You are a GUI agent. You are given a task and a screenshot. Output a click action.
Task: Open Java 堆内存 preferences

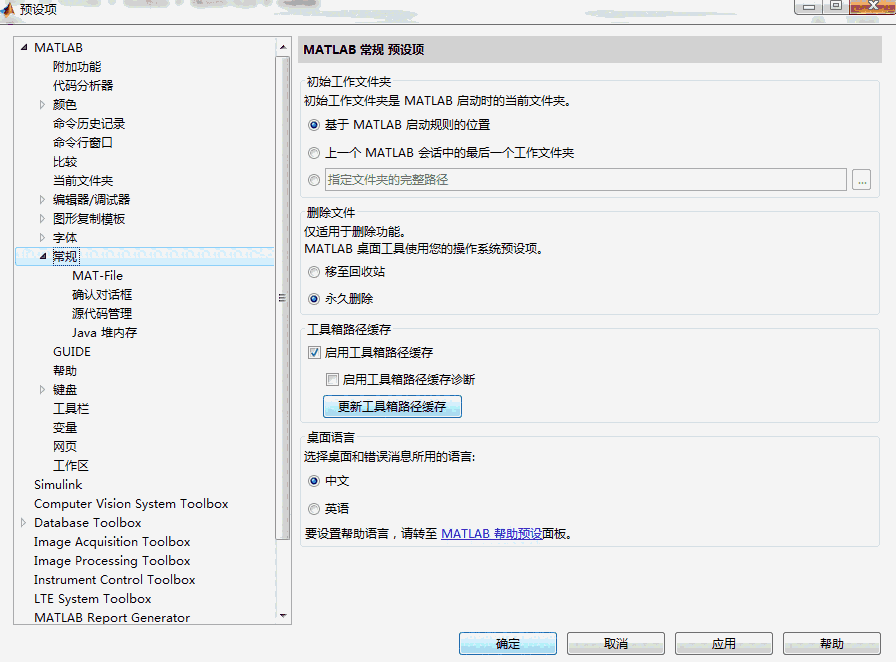[x=105, y=333]
